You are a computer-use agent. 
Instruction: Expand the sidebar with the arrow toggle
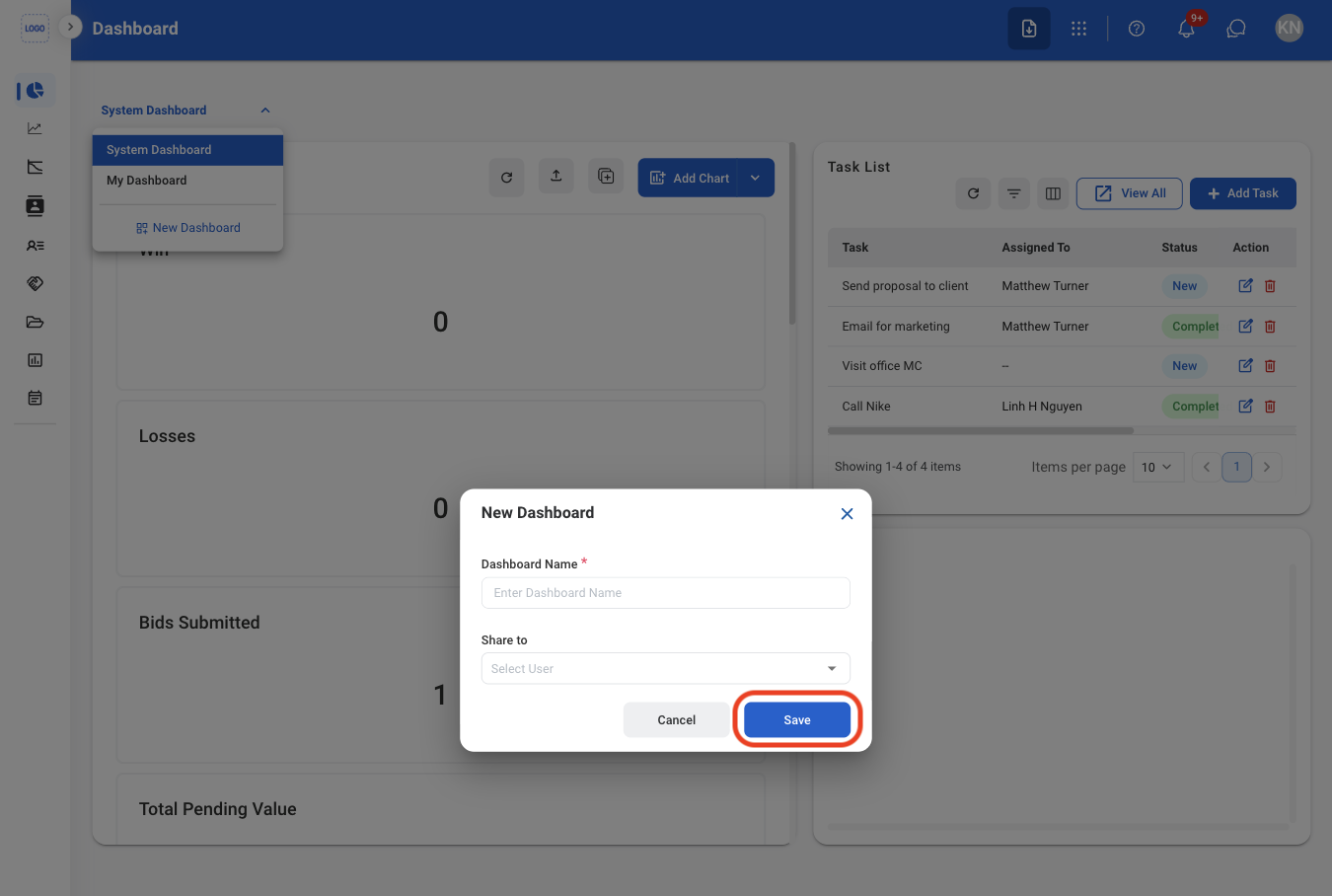(70, 28)
